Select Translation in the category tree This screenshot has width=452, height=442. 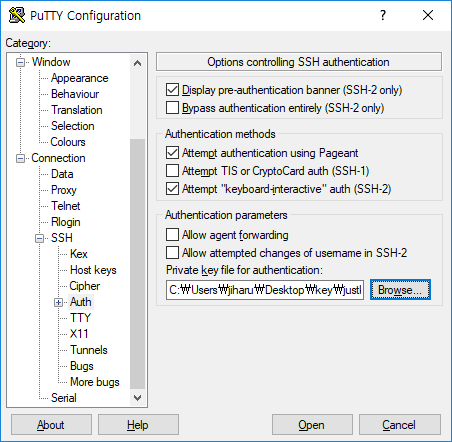(x=77, y=110)
